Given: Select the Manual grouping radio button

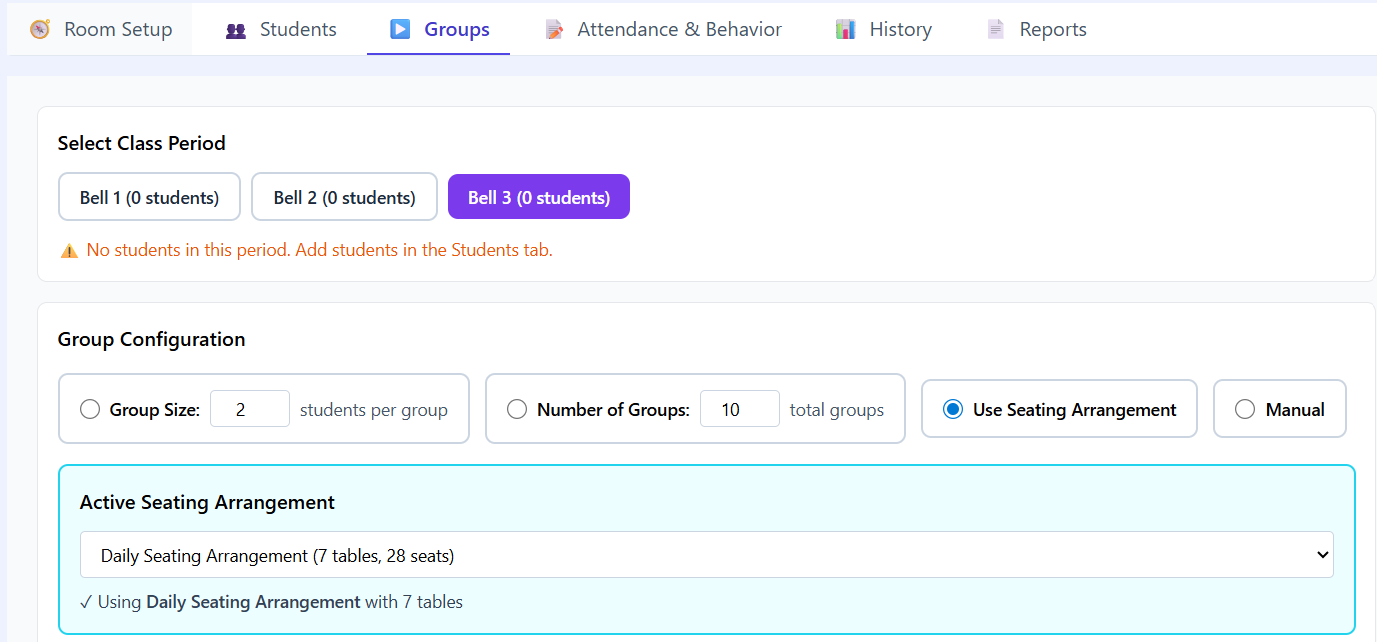Looking at the screenshot, I should [1244, 408].
